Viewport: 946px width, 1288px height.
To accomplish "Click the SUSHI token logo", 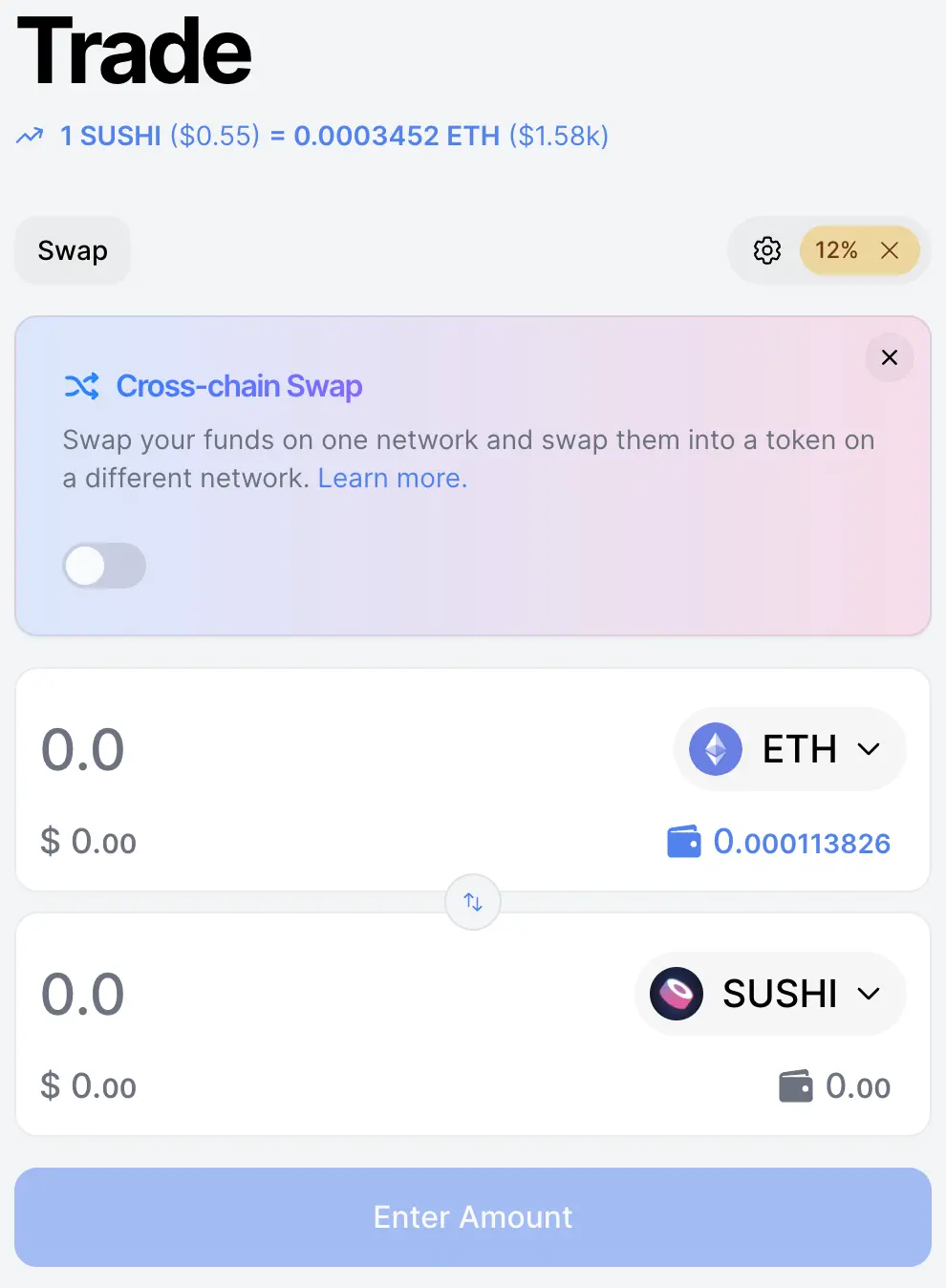I will pyautogui.click(x=677, y=994).
